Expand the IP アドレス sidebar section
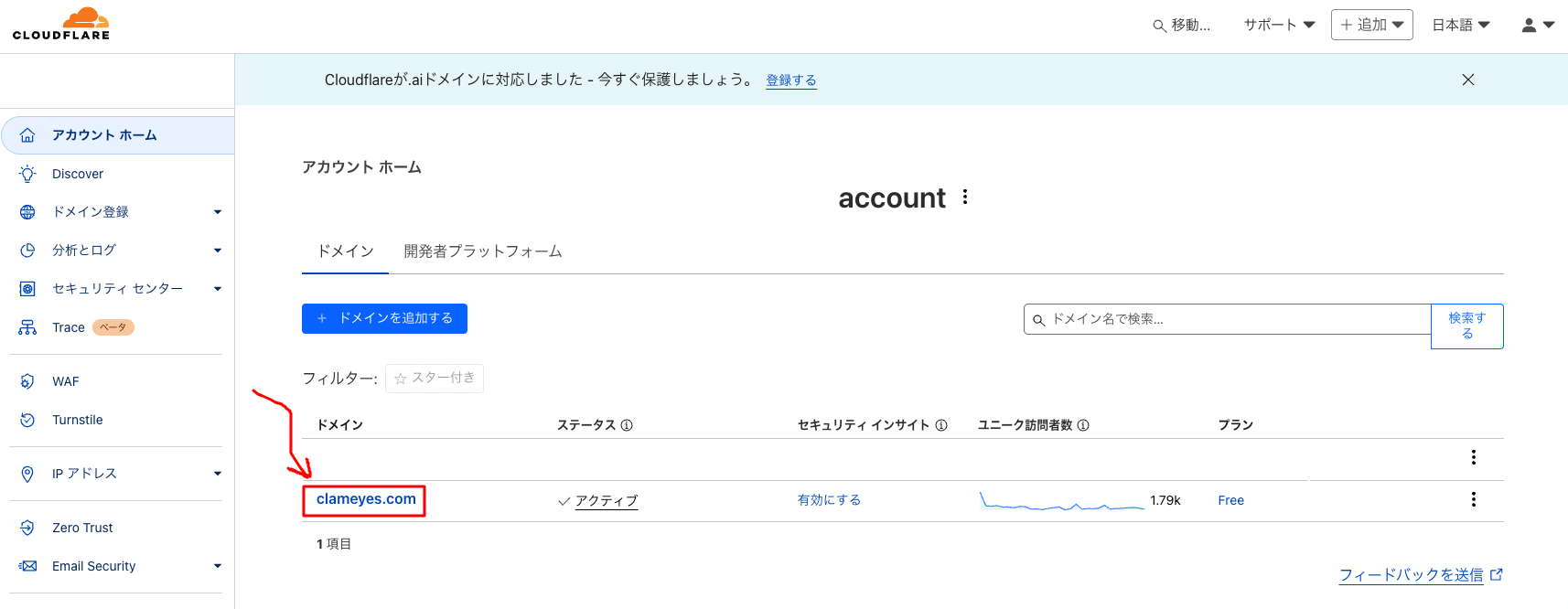Image resolution: width=1568 pixels, height=609 pixels. [218, 474]
